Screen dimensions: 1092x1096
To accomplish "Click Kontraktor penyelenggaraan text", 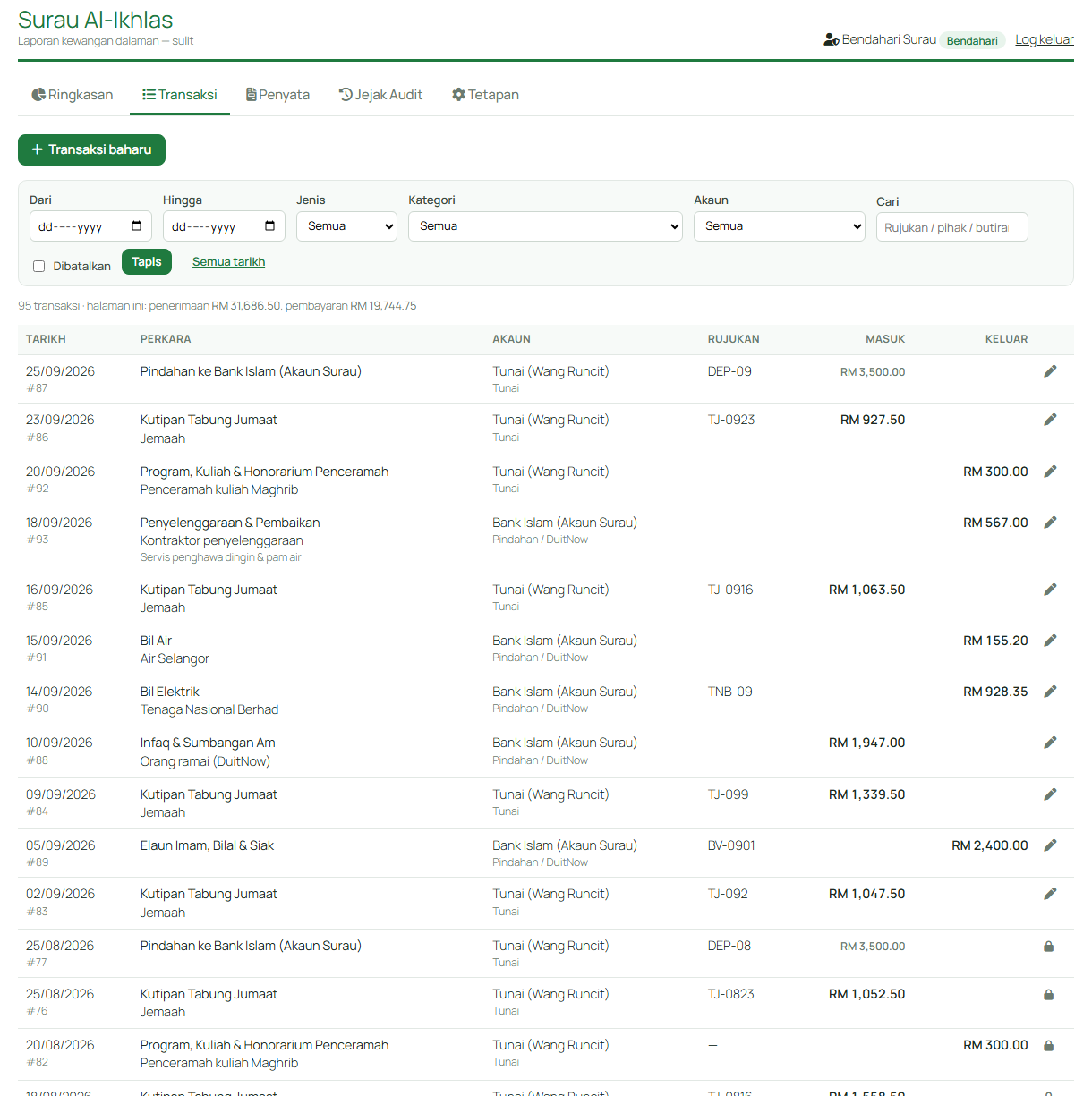I will 222,540.
